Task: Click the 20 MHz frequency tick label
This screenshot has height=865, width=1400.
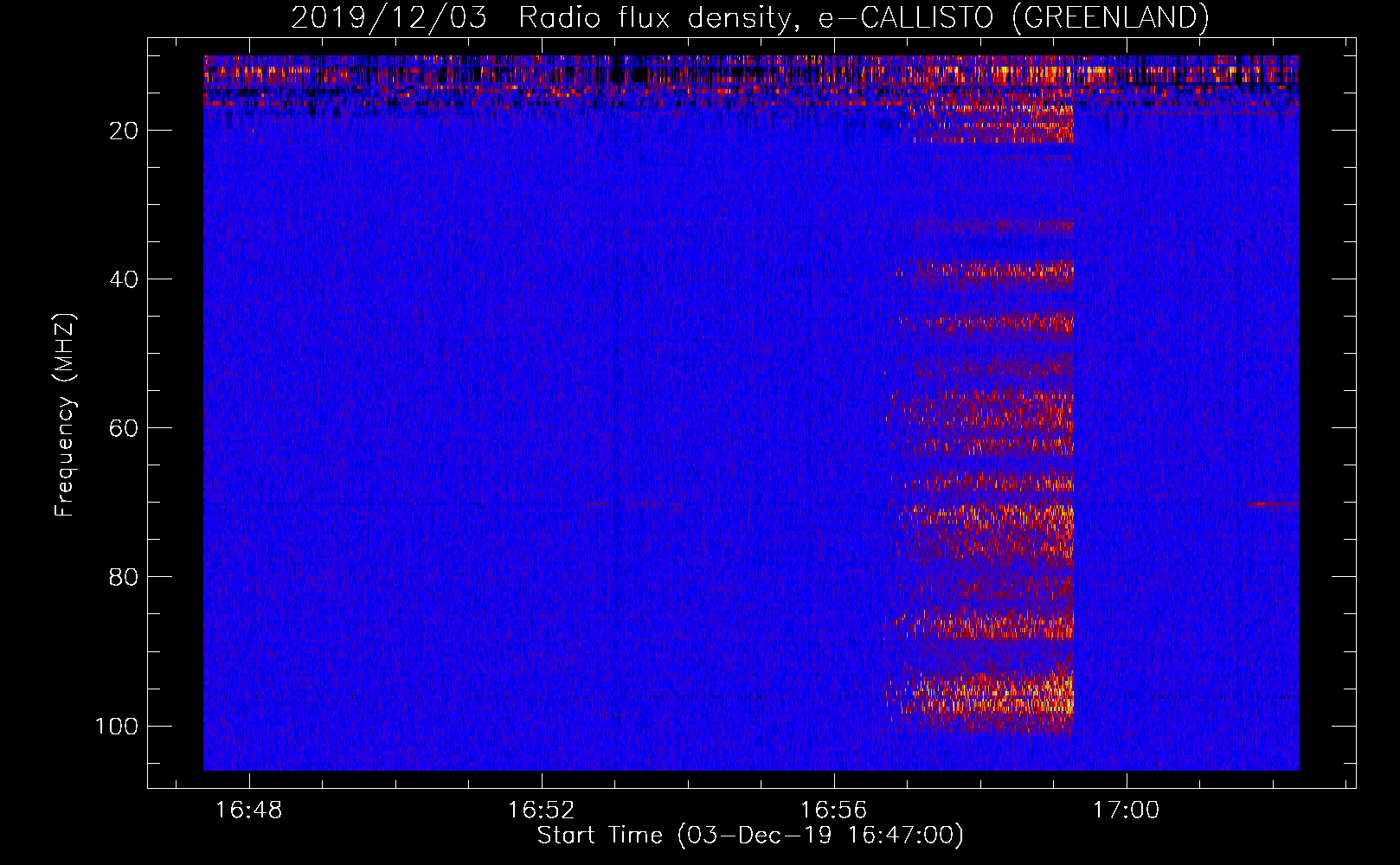Action: (x=124, y=131)
